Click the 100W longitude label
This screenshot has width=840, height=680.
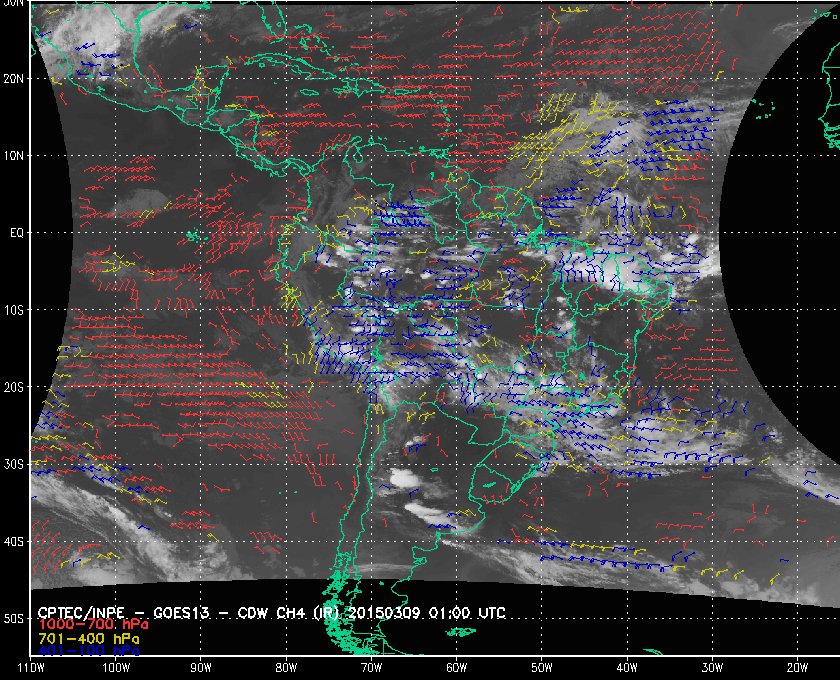click(x=115, y=667)
